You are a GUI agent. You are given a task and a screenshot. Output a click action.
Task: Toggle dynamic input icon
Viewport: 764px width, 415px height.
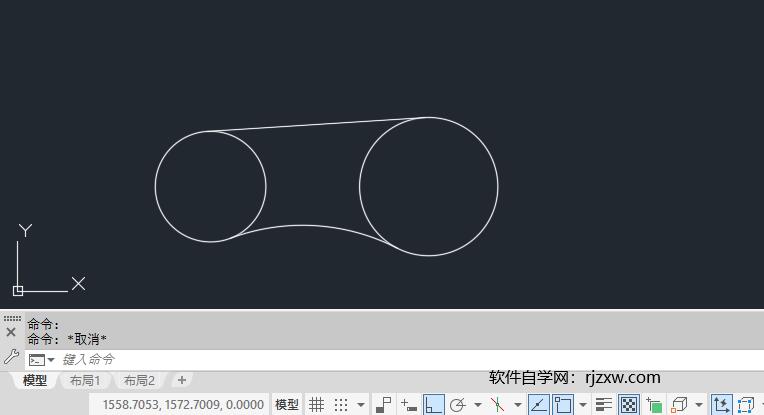(408, 405)
